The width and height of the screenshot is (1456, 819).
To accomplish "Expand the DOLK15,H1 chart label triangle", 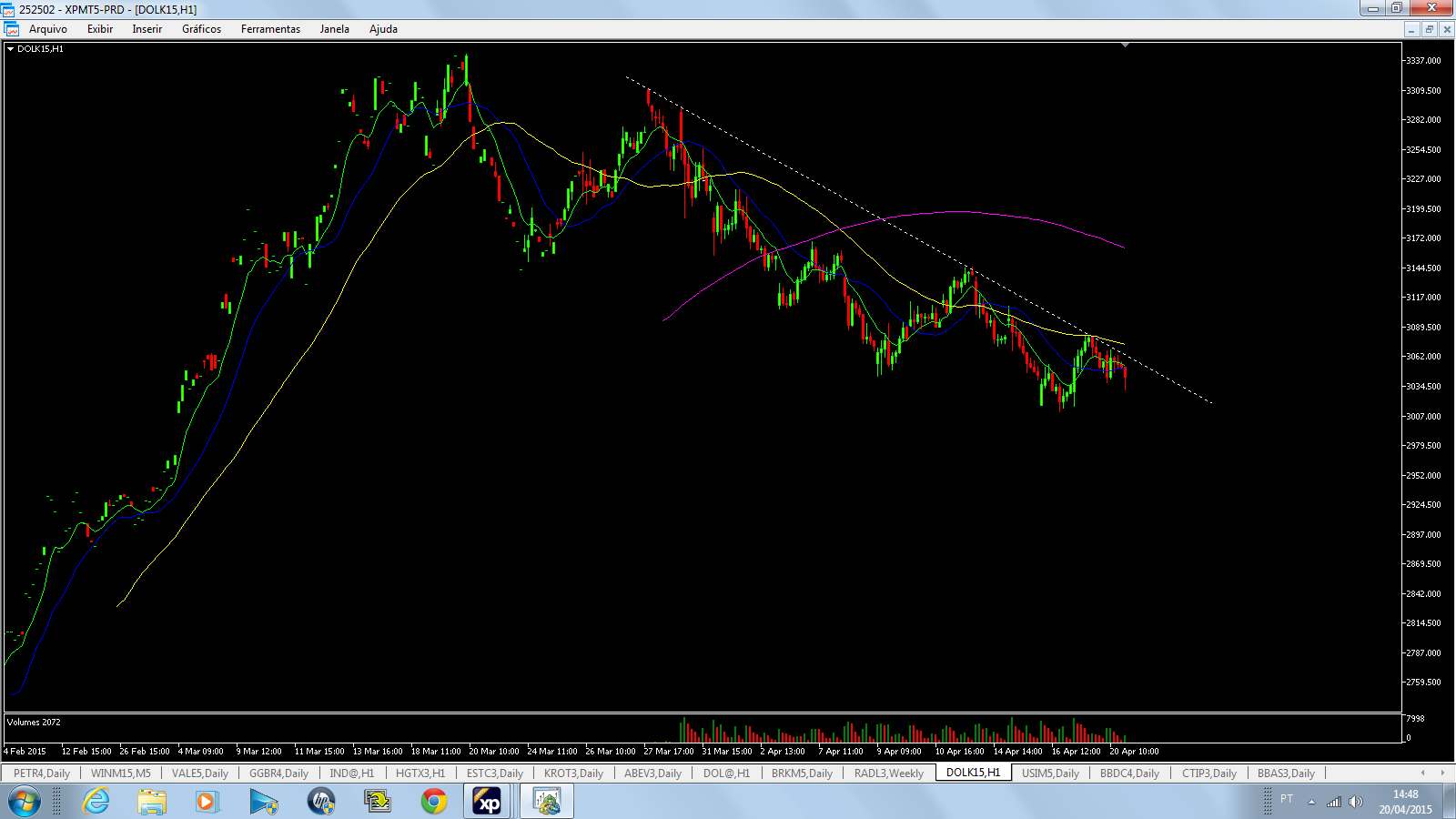I will 10,49.
